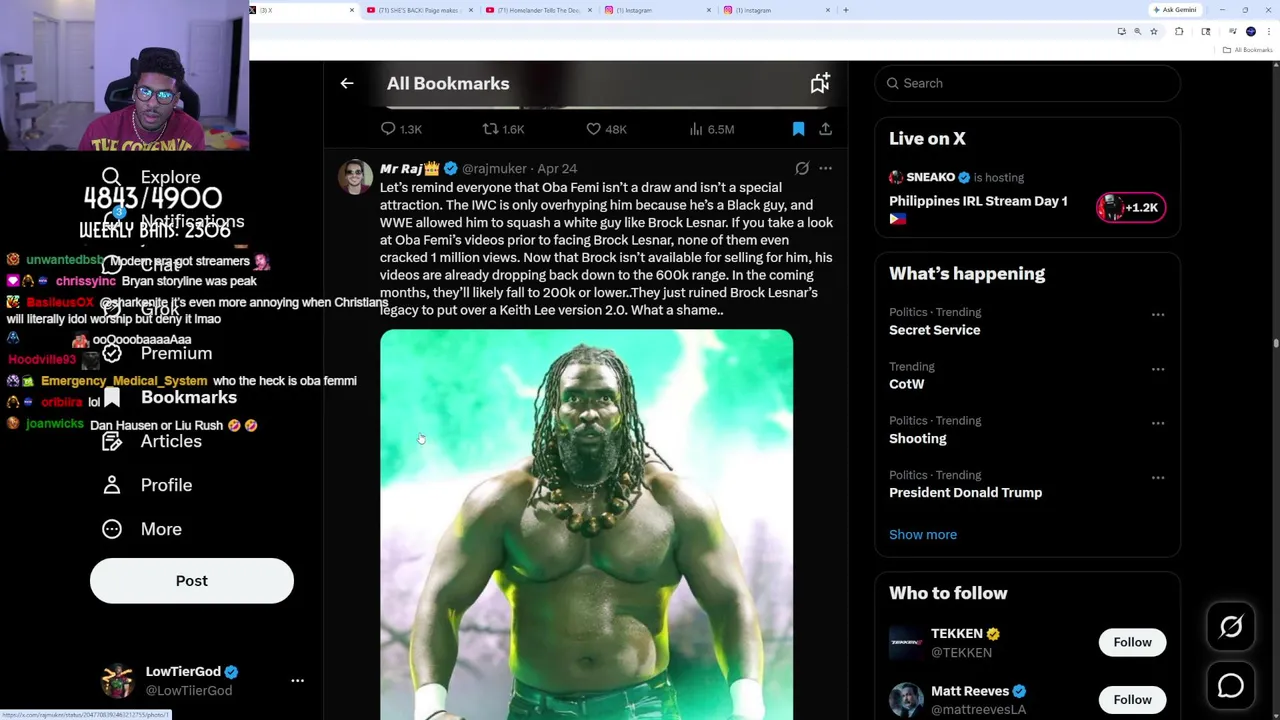The height and width of the screenshot is (720, 1280).
Task: Switch to the second Instagram tab
Action: click(777, 10)
